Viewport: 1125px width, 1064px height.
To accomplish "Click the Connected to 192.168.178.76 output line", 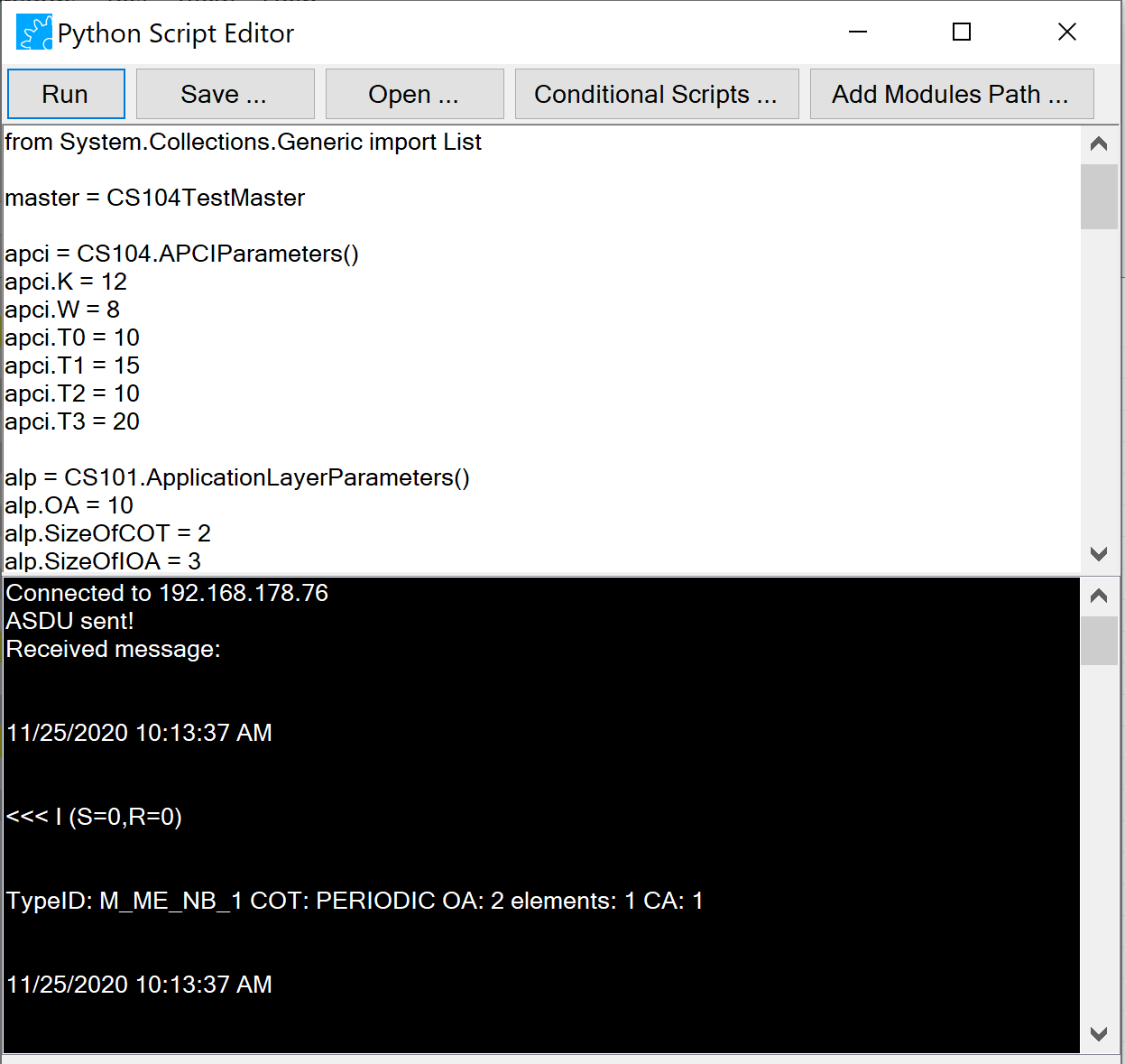I will coord(167,593).
